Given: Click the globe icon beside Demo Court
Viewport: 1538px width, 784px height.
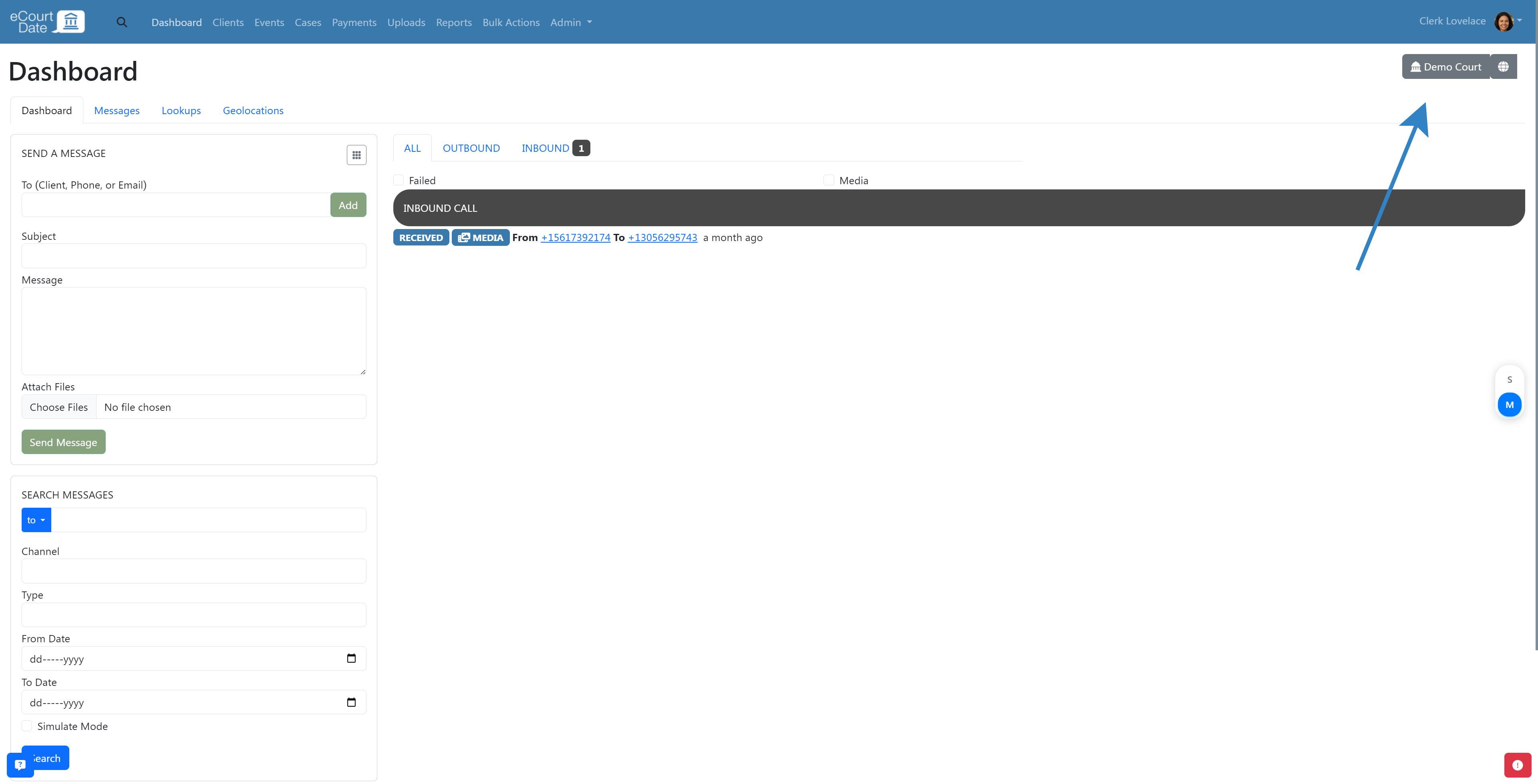Looking at the screenshot, I should pyautogui.click(x=1504, y=66).
